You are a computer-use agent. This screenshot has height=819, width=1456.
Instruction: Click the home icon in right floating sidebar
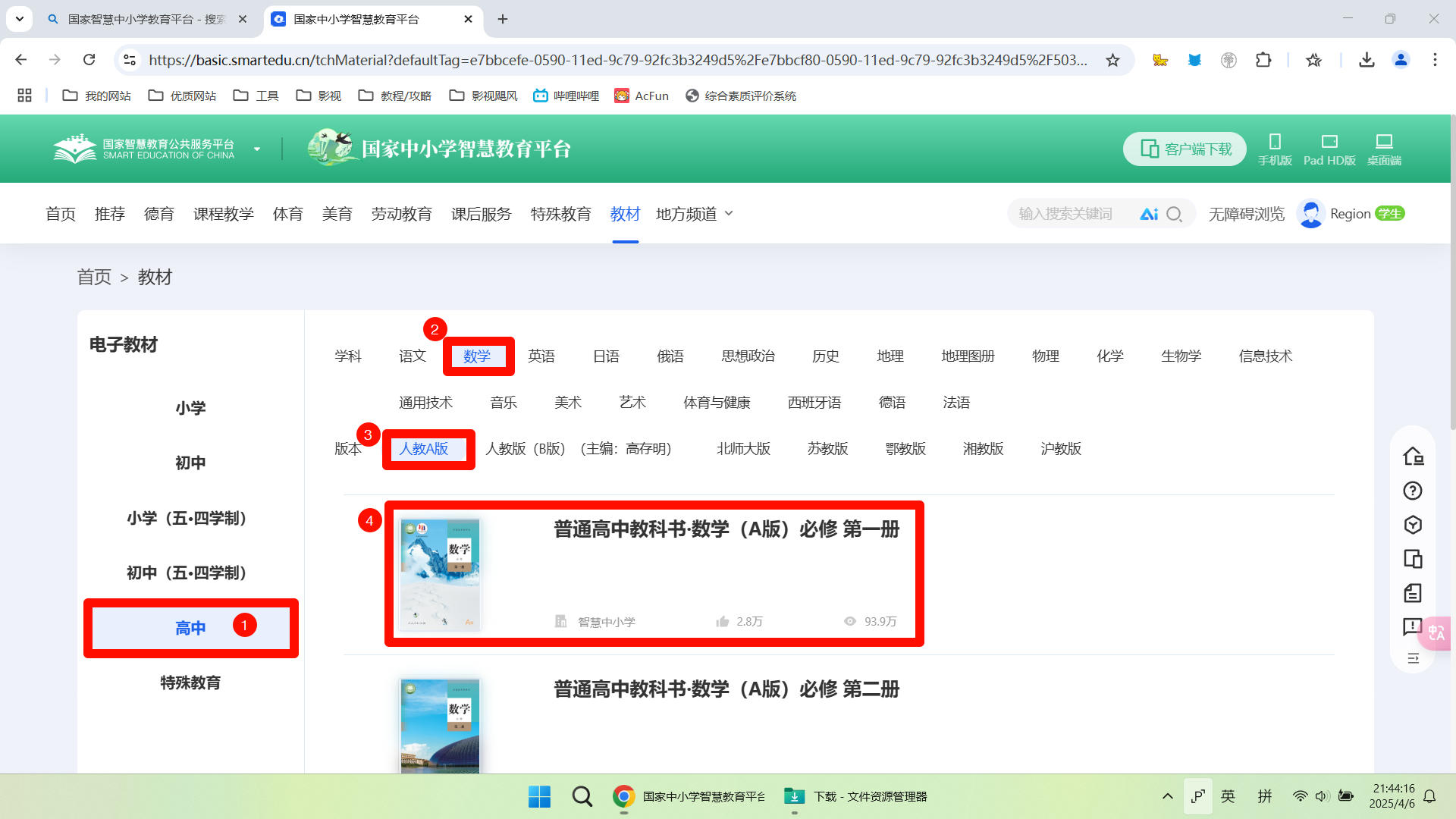tap(1413, 456)
